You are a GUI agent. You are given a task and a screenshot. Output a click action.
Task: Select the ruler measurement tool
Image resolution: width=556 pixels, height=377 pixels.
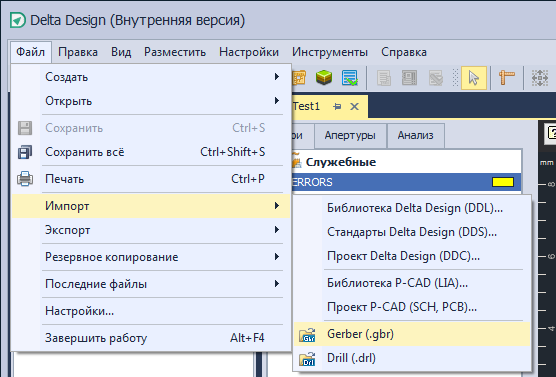pyautogui.click(x=507, y=78)
